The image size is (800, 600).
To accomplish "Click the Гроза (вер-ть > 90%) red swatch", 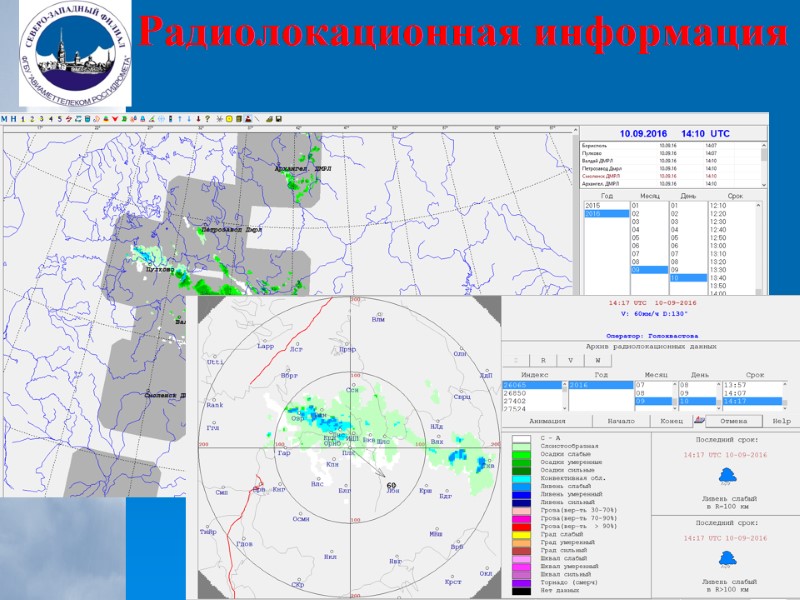I will 521,526.
